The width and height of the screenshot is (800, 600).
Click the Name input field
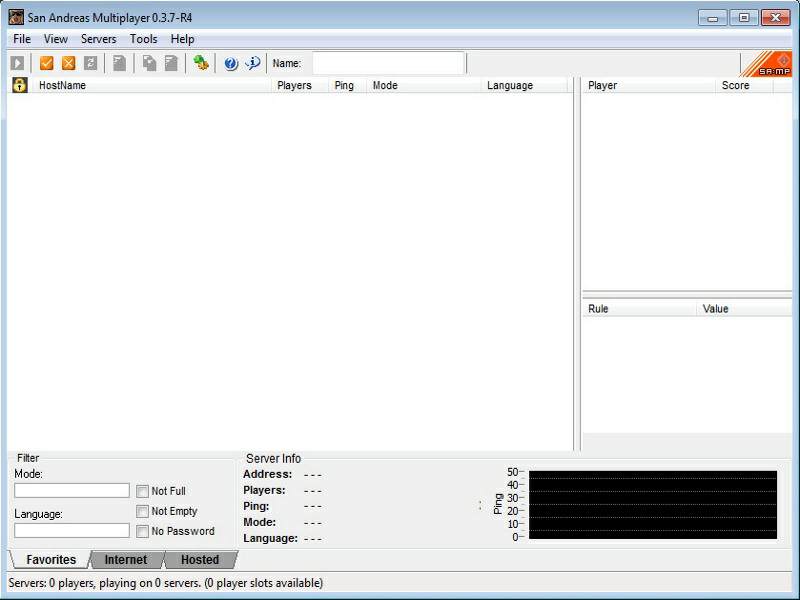388,63
